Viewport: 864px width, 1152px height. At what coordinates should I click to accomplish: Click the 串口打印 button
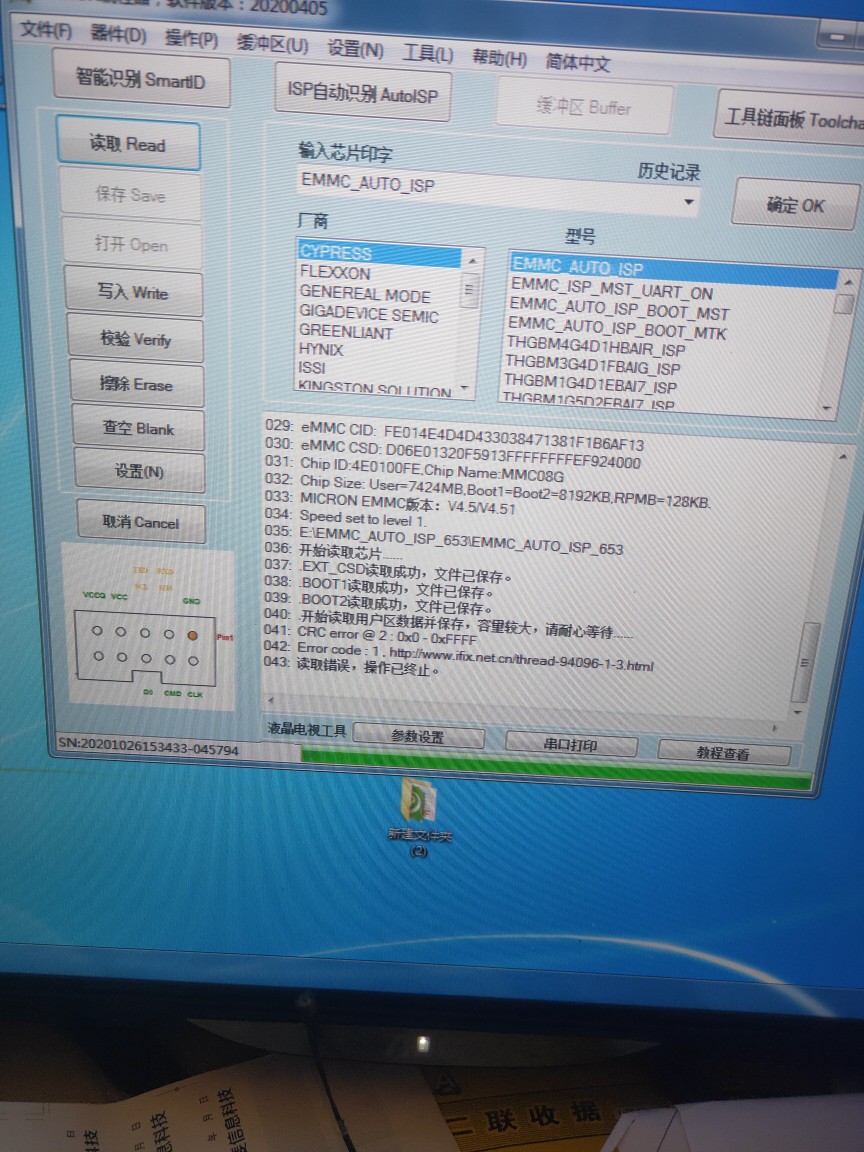(571, 745)
